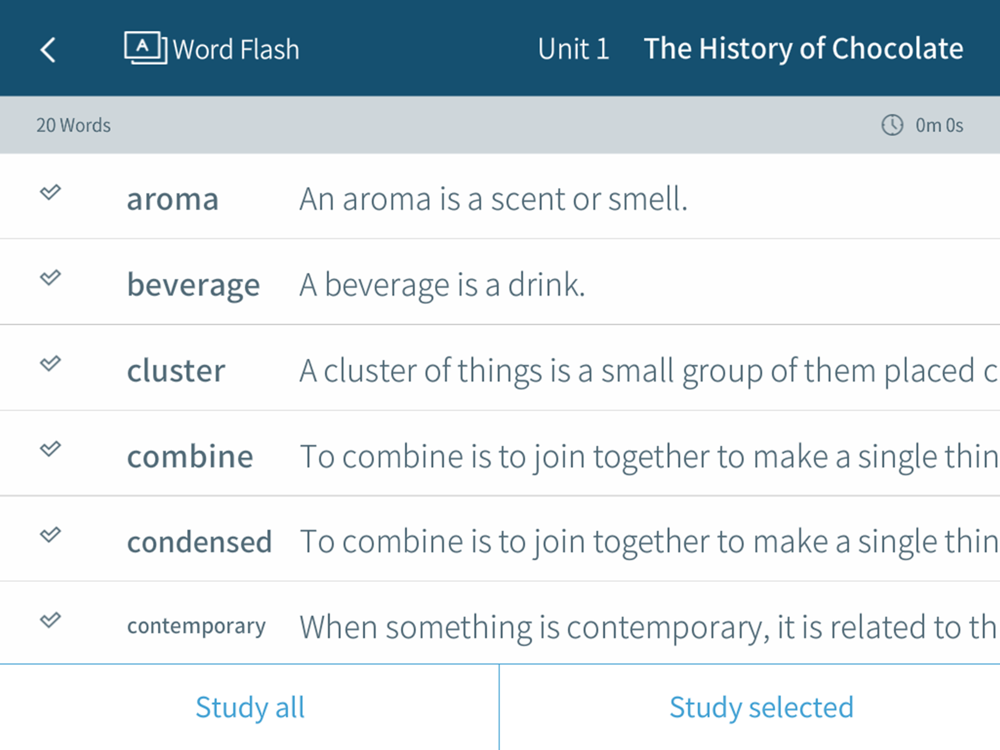Click the clock timer icon

[x=892, y=125]
